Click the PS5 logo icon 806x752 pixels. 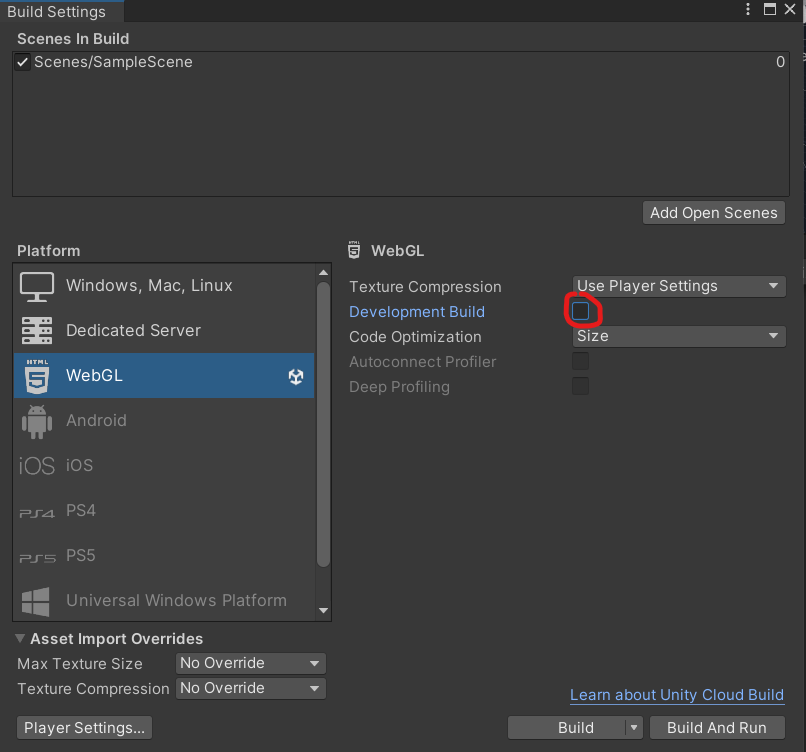point(37,558)
